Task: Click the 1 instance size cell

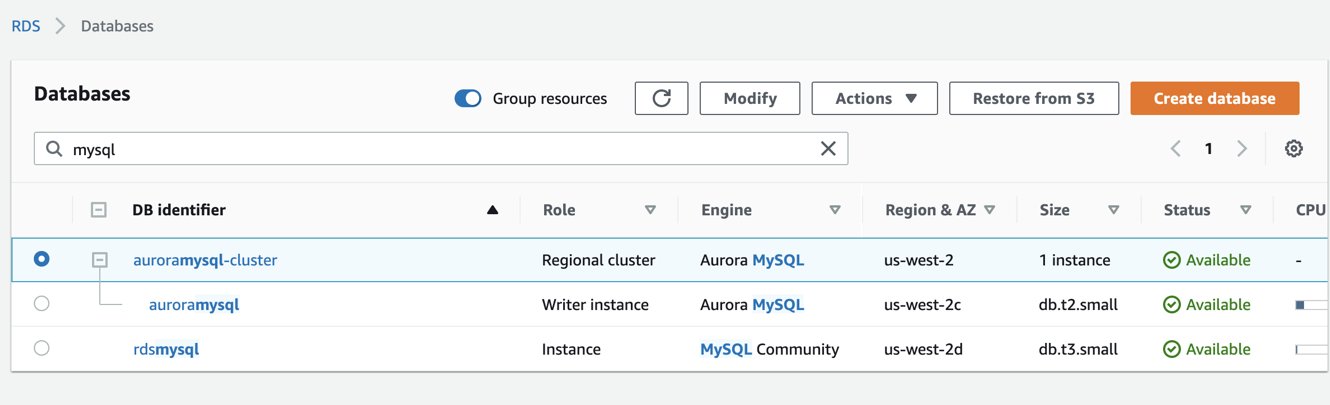Action: click(x=1075, y=260)
